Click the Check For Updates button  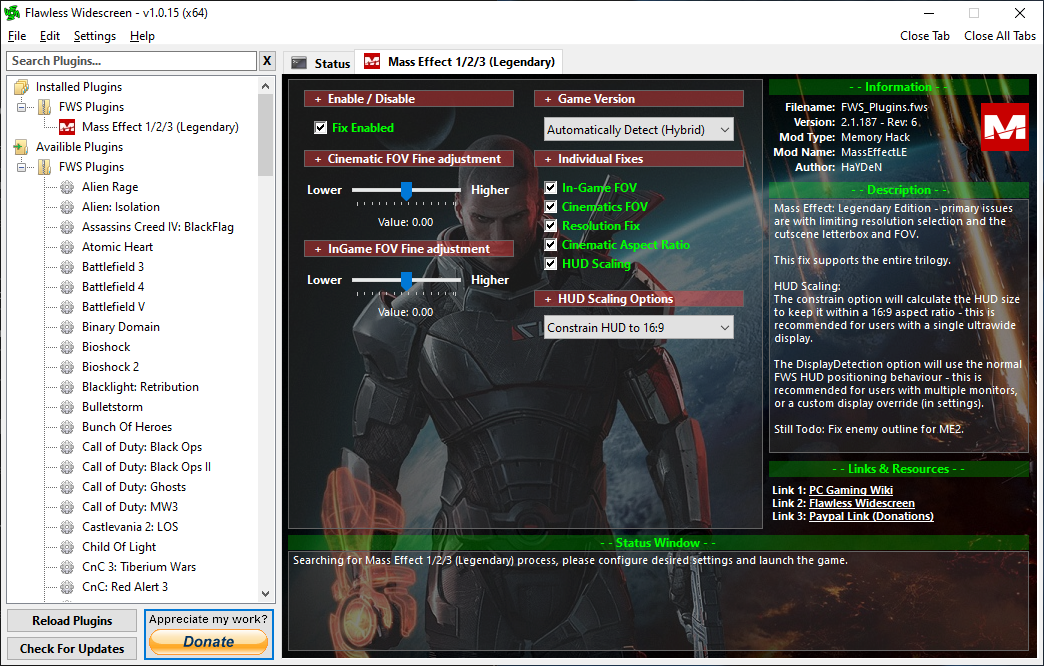[72, 649]
